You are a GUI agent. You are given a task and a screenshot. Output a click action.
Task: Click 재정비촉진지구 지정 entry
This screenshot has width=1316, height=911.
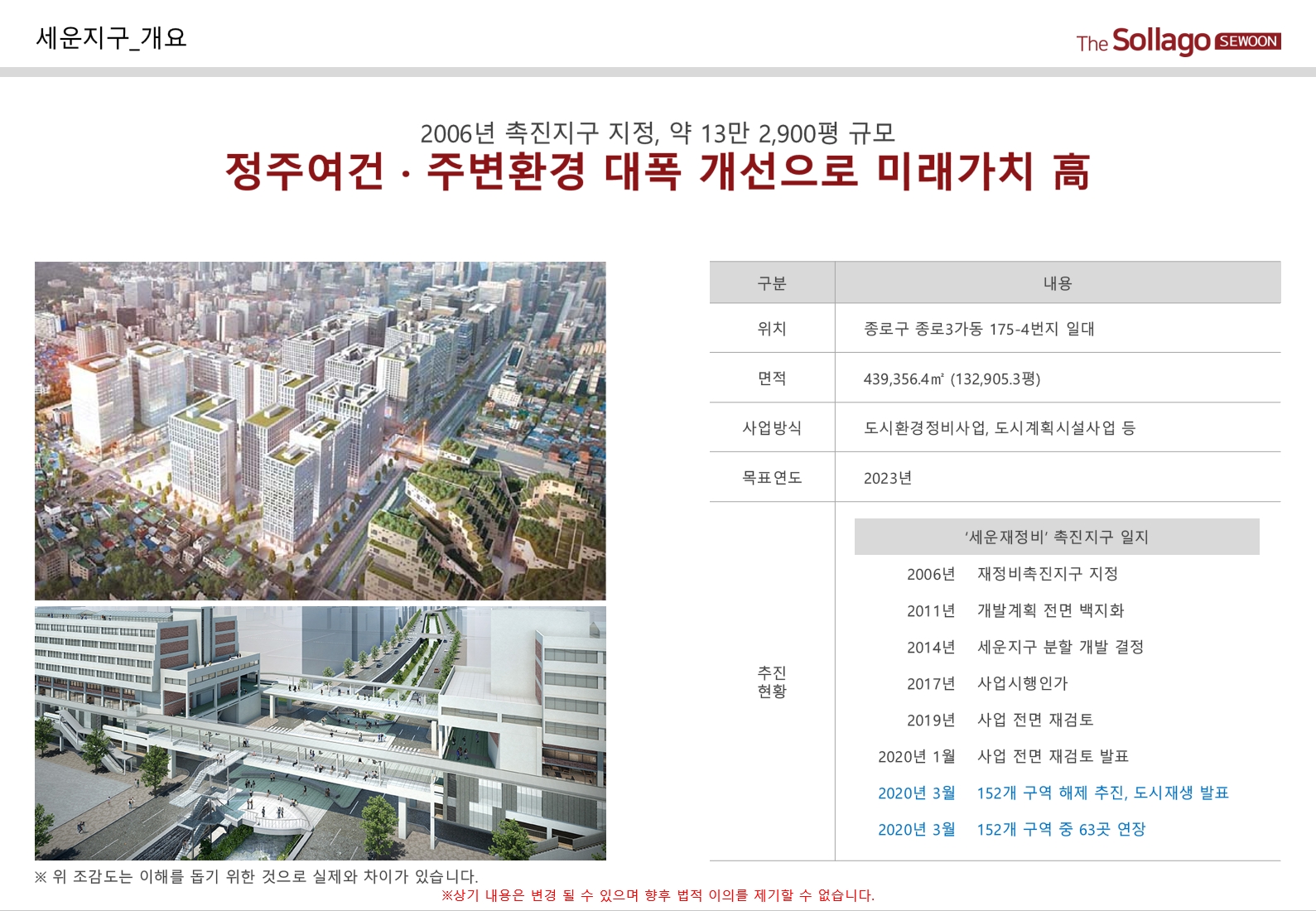(x=1048, y=574)
